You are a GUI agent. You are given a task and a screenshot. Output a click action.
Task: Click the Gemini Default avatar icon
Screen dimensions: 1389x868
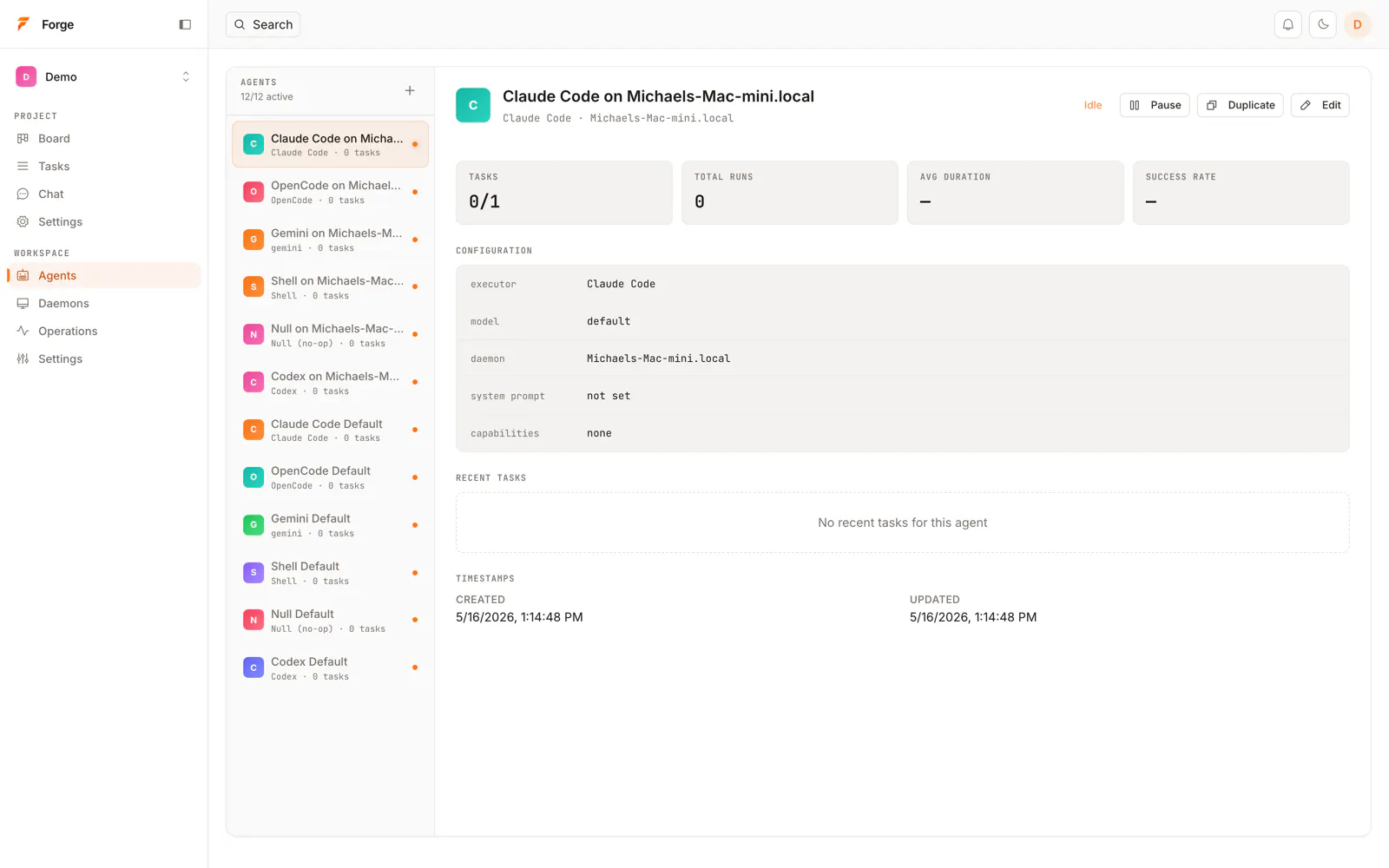253,525
